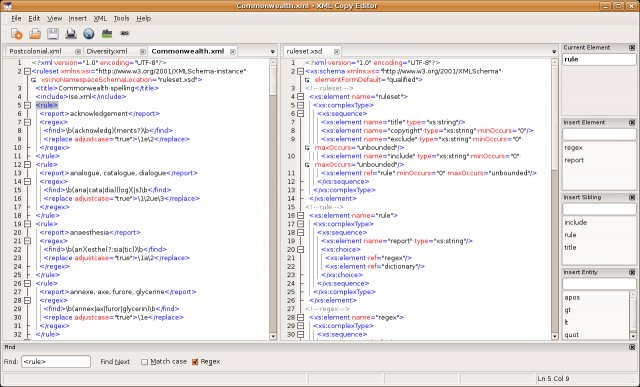The image size is (640, 387).
Task: Click the Print toolbar icon
Action: pos(71,34)
